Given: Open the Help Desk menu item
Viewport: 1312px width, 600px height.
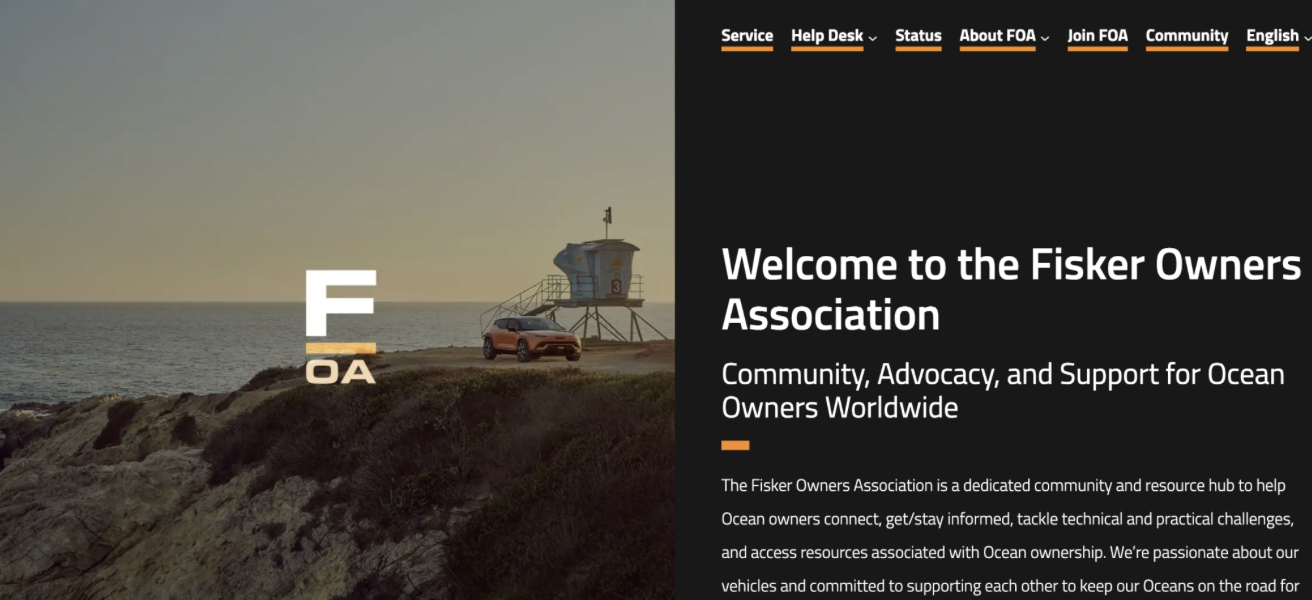Looking at the screenshot, I should 827,36.
